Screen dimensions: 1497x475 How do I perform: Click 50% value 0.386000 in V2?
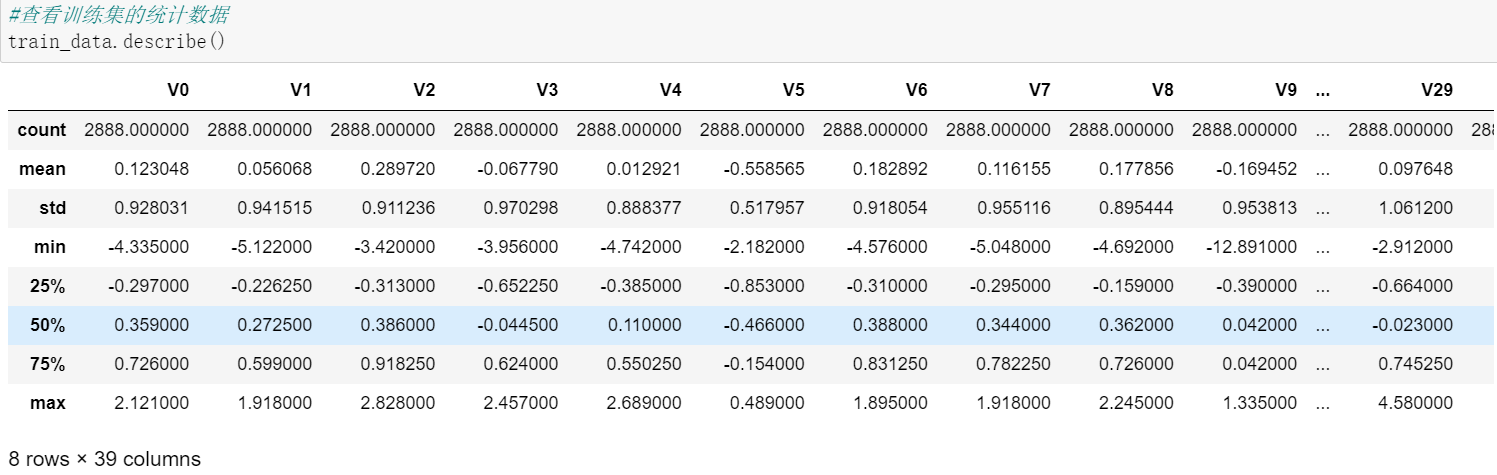(x=398, y=325)
